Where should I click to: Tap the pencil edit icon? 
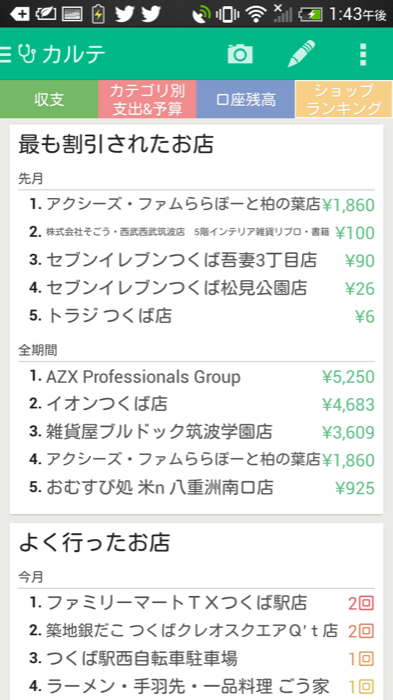tap(301, 54)
